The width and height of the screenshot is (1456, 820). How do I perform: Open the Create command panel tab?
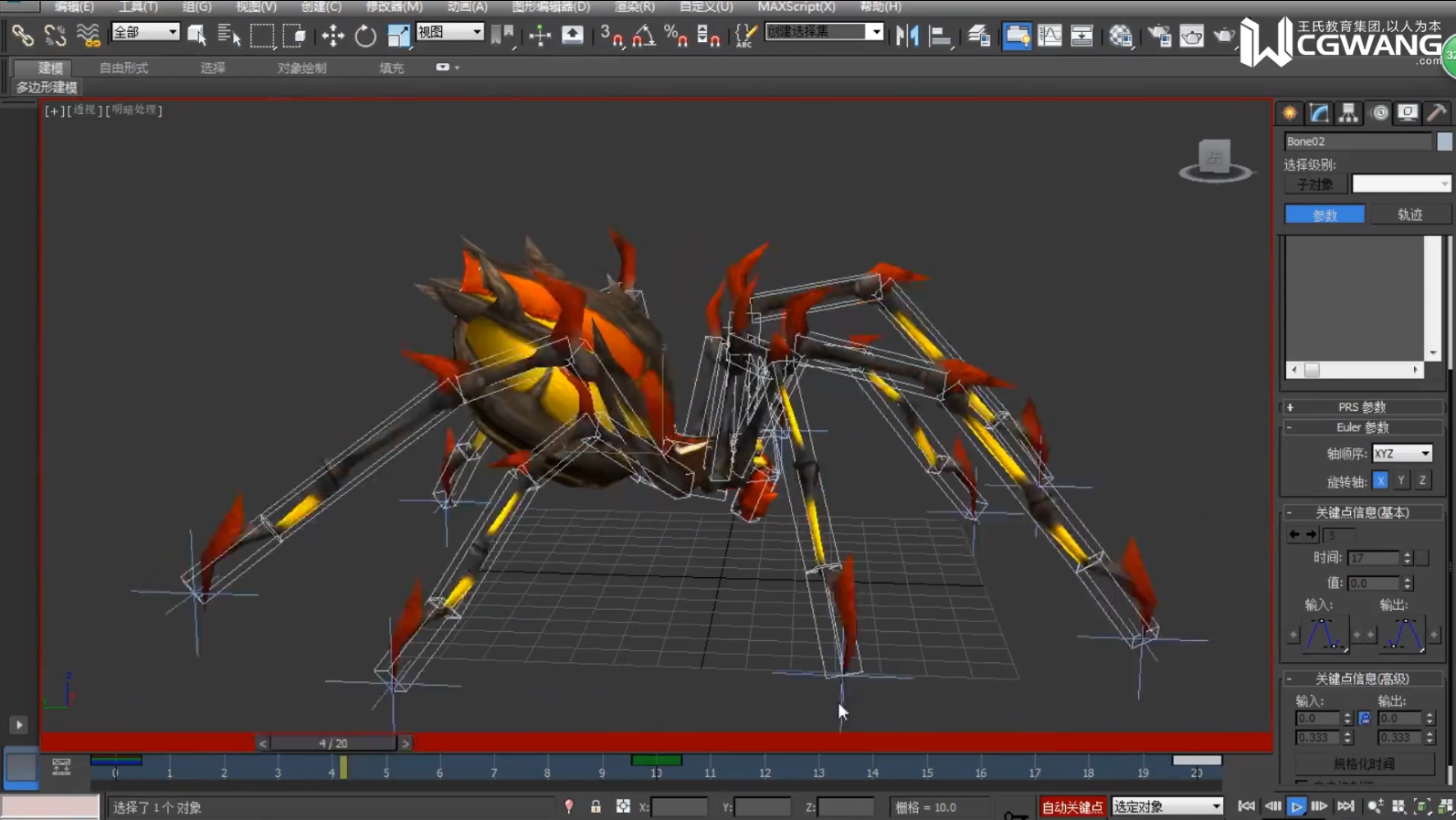click(x=1290, y=112)
